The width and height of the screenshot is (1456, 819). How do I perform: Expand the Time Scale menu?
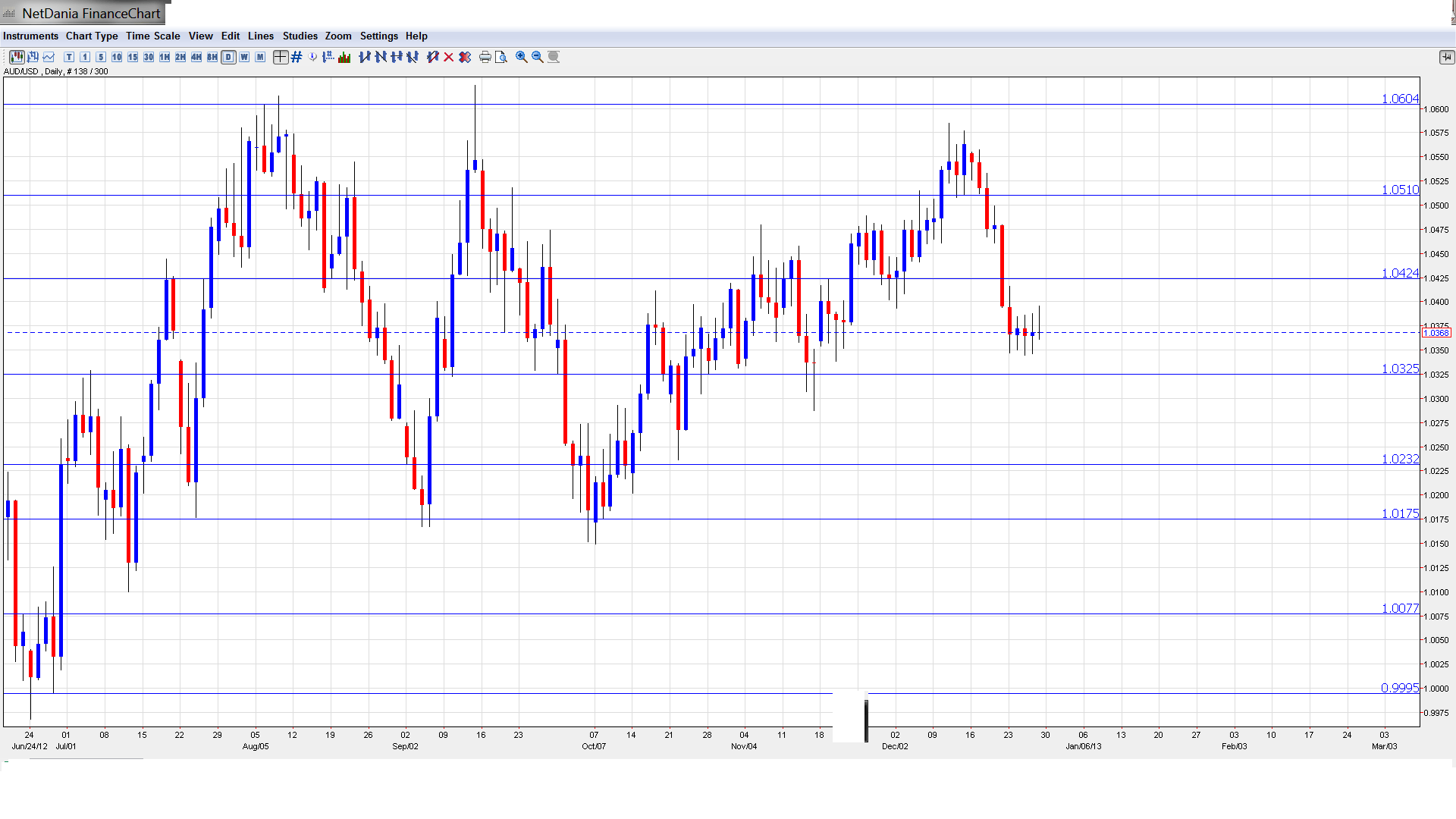tap(152, 36)
